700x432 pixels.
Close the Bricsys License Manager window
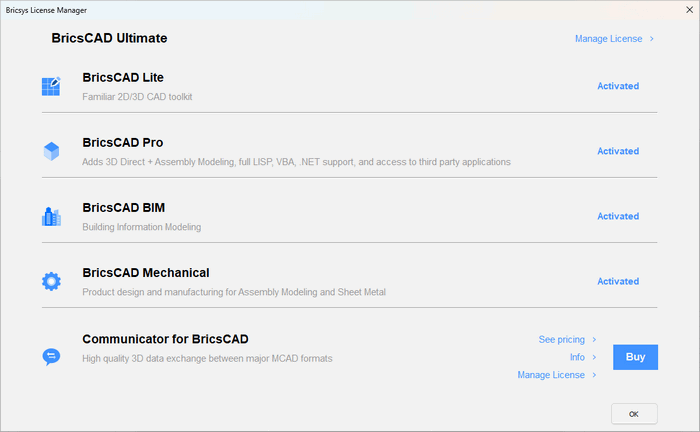[x=685, y=10]
